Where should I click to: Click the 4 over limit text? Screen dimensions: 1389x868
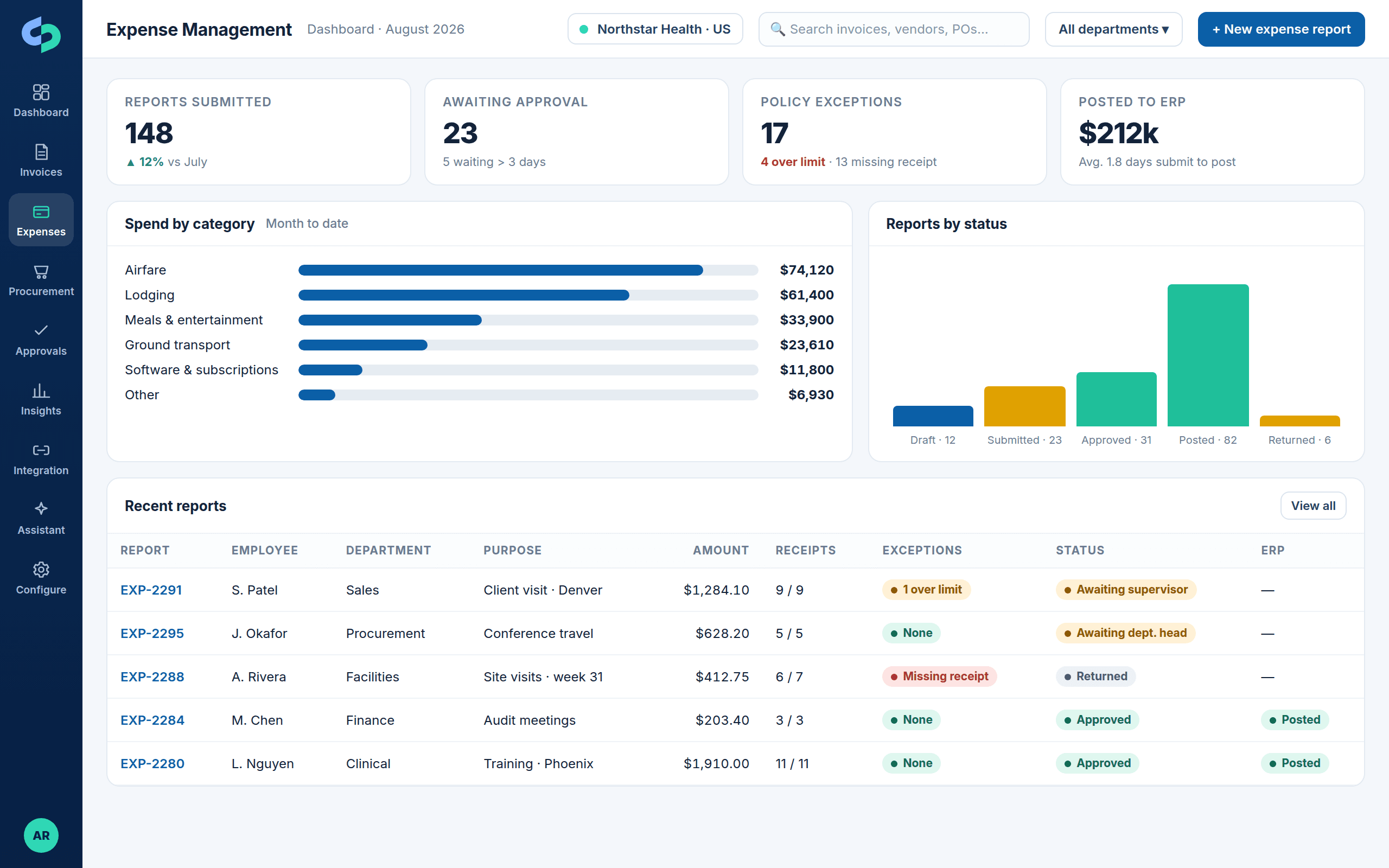(x=793, y=162)
